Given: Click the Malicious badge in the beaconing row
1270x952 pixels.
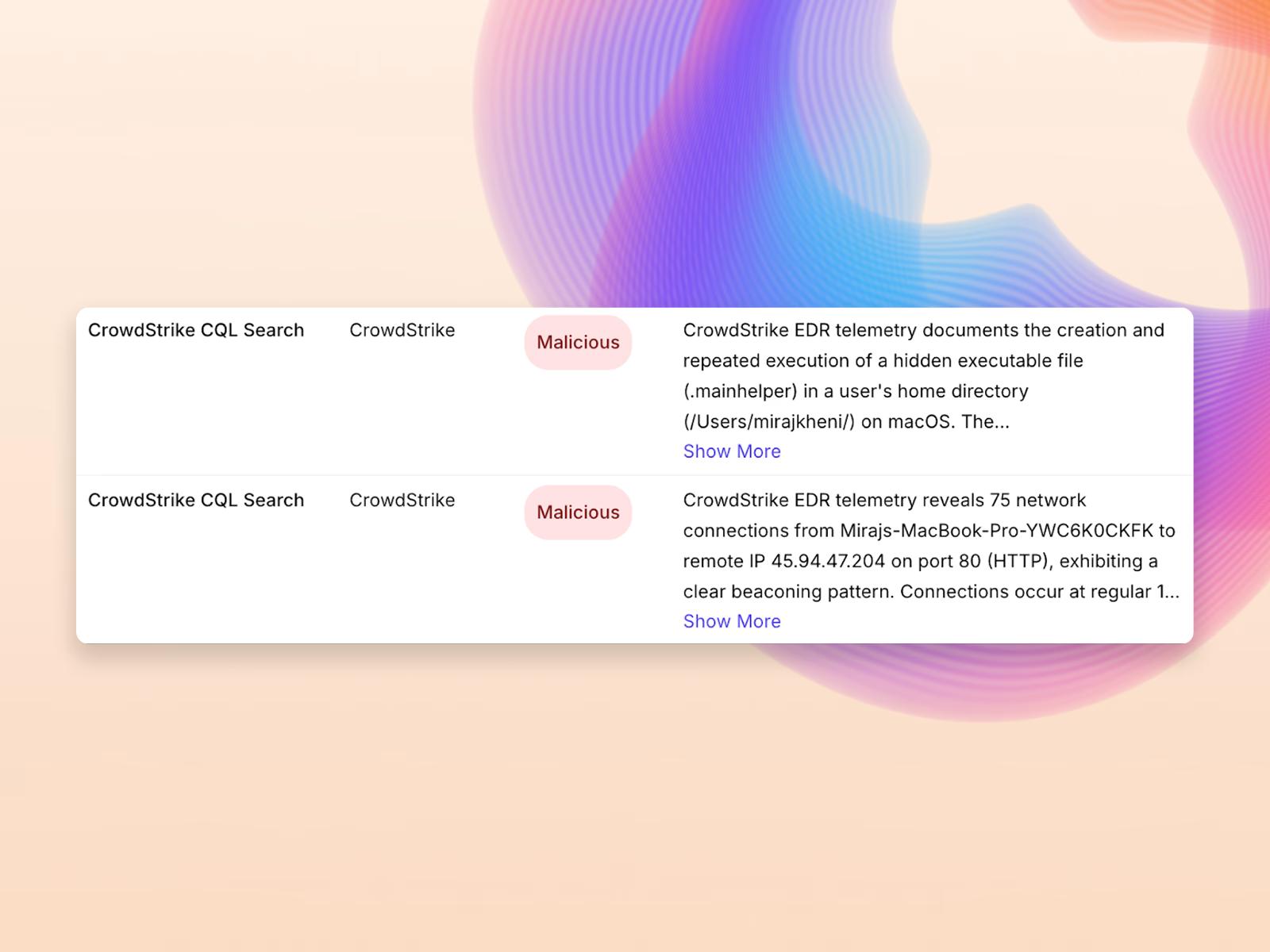Looking at the screenshot, I should click(578, 512).
